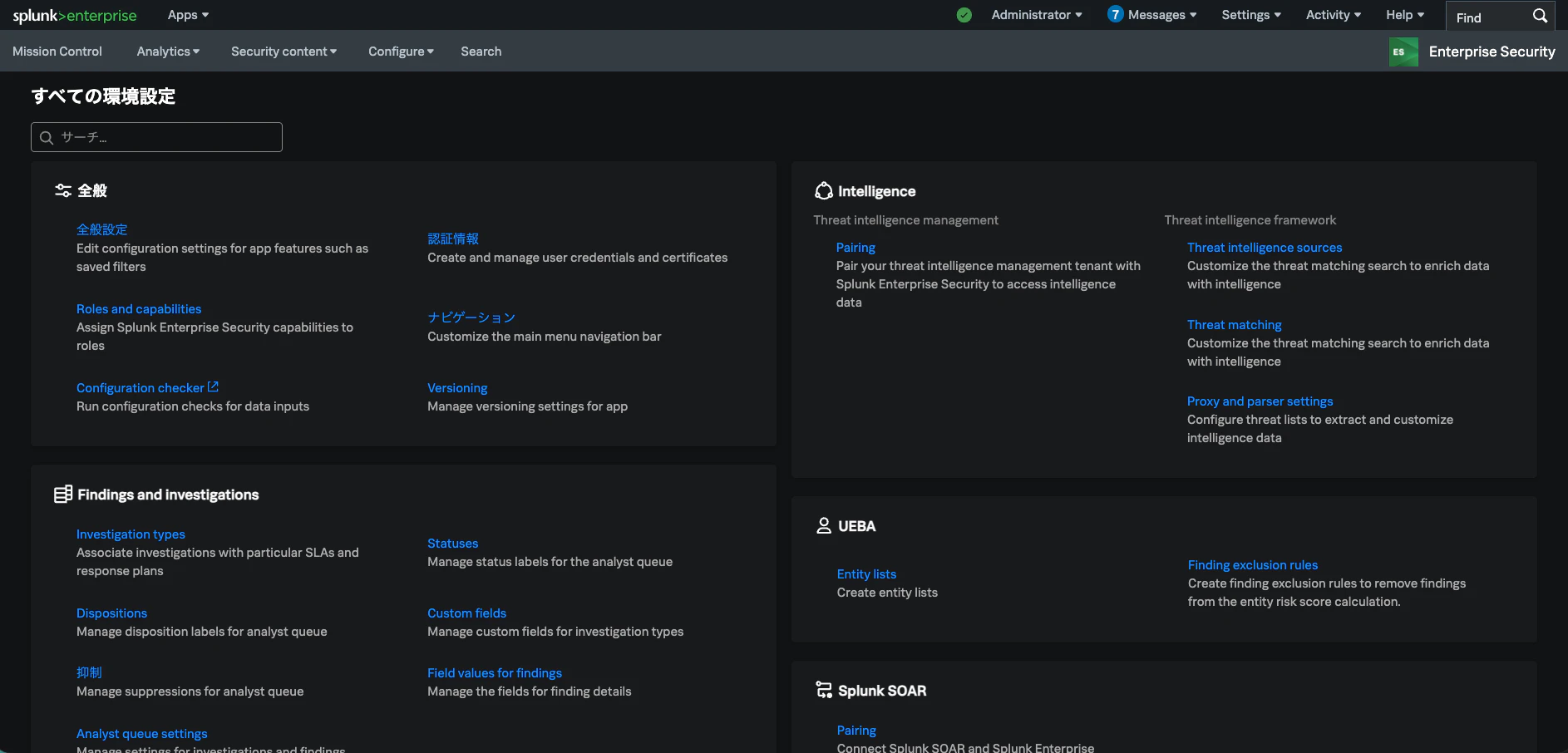Expand the Administrator user menu
Screen dimensions: 1568x753
(1037, 15)
